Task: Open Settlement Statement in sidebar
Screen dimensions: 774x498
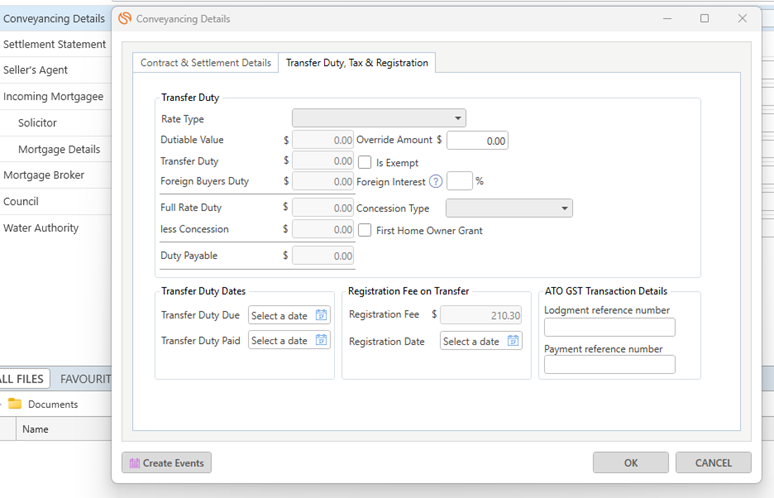Action: tap(55, 44)
